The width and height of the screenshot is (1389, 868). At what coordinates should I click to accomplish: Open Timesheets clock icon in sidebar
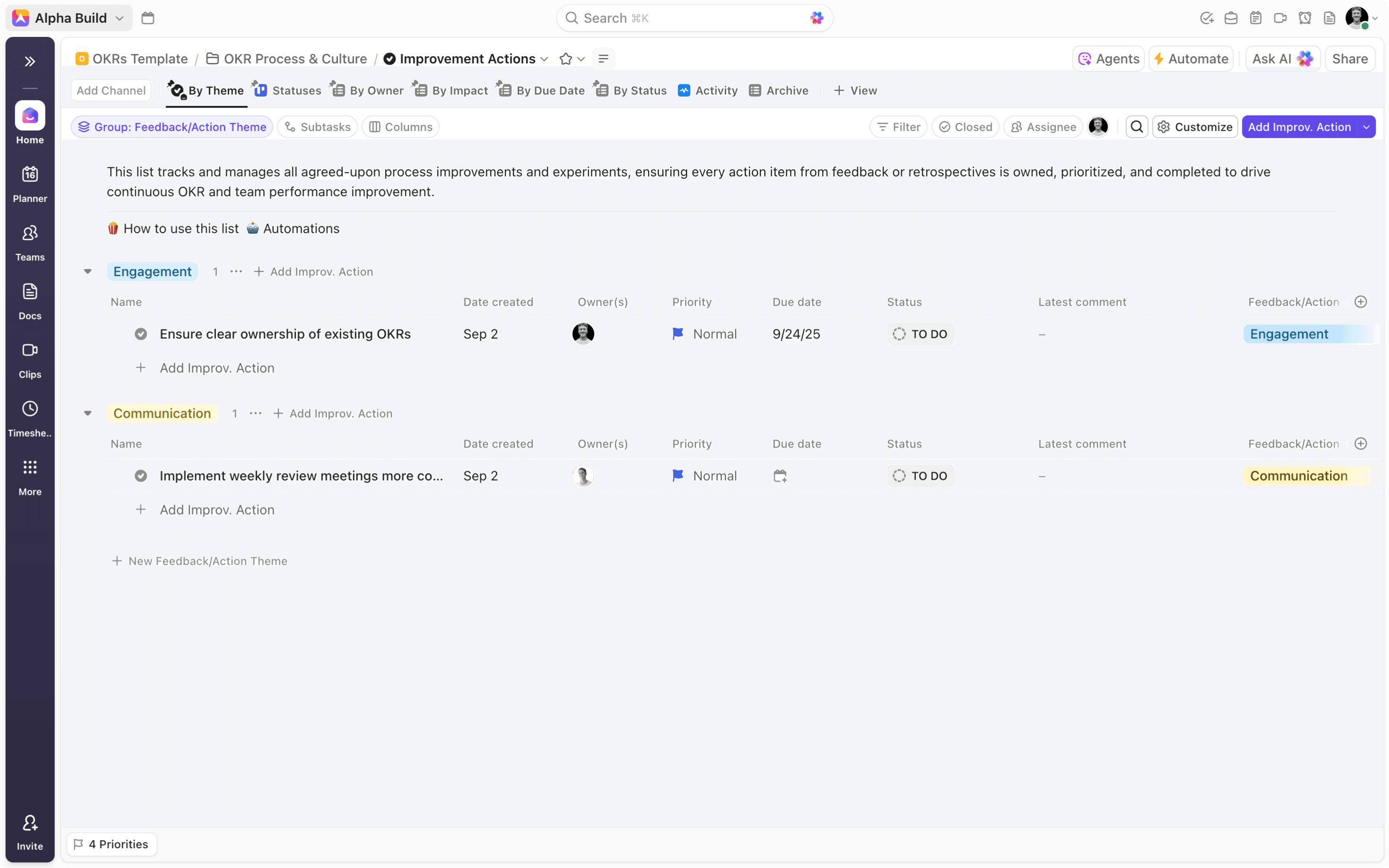click(30, 409)
